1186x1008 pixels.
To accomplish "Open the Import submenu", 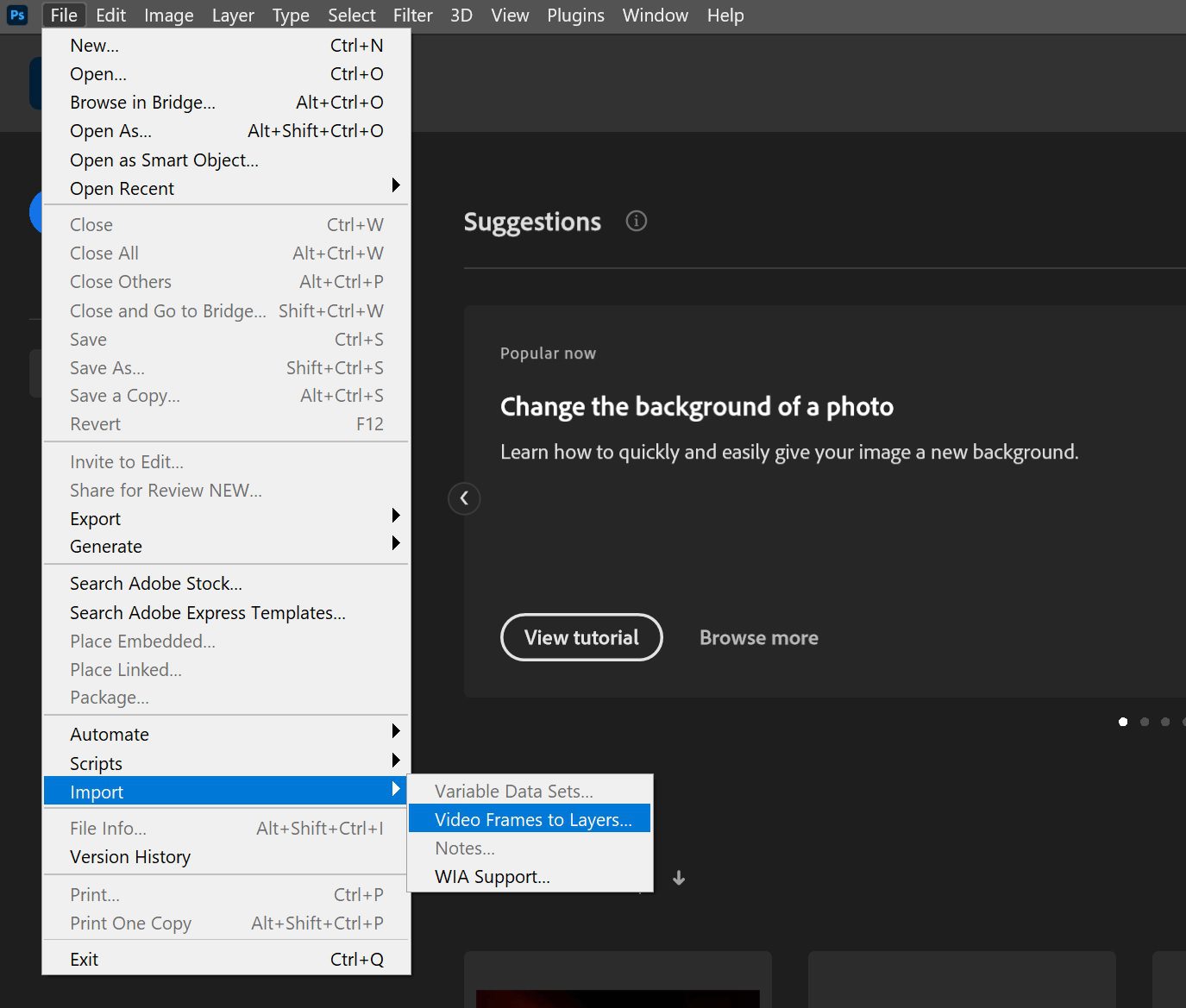I will tap(226, 792).
